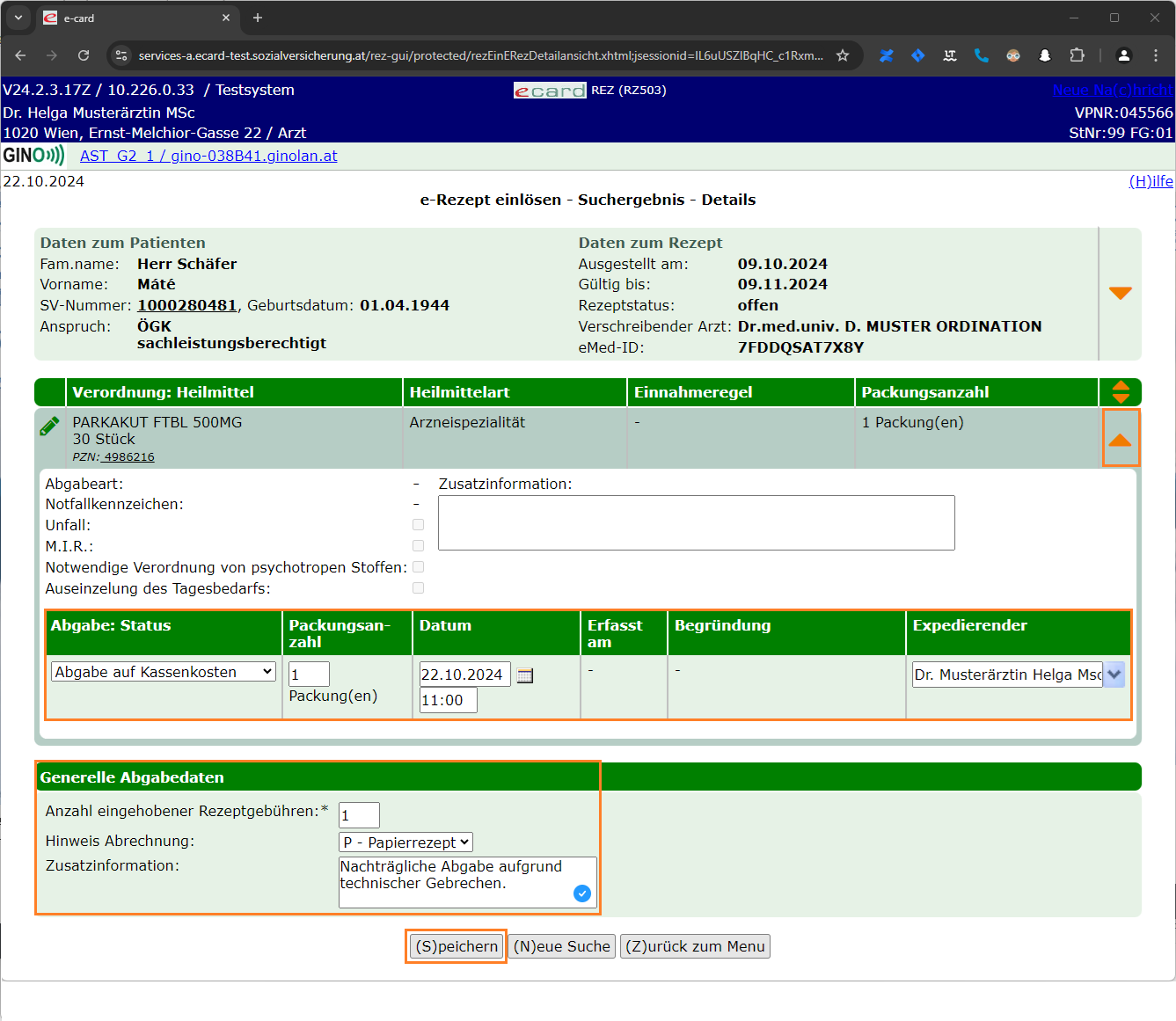Expand patient data with orange down arrow
This screenshot has width=1176, height=1021.
click(1121, 294)
